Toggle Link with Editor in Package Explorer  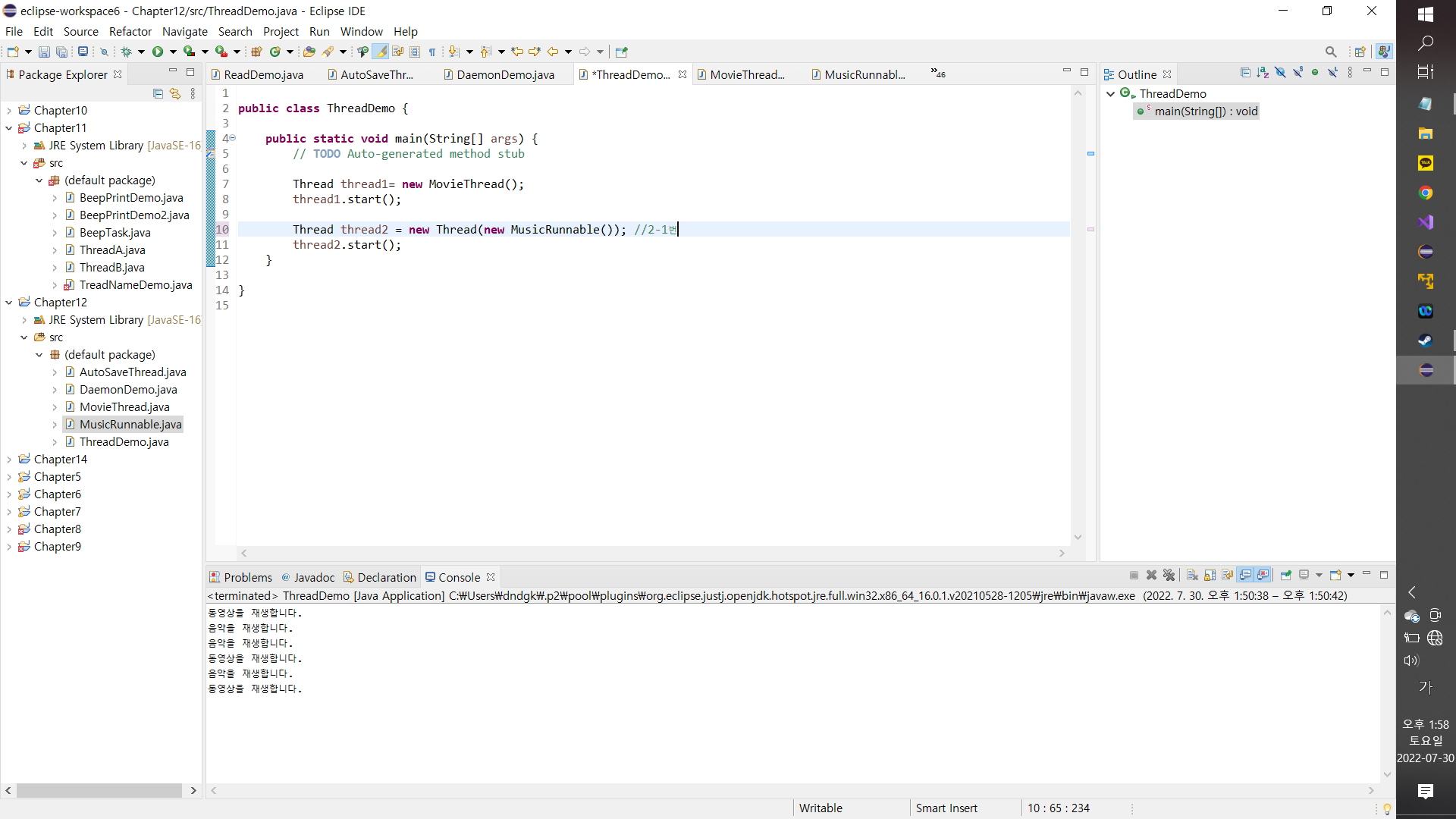pos(175,93)
